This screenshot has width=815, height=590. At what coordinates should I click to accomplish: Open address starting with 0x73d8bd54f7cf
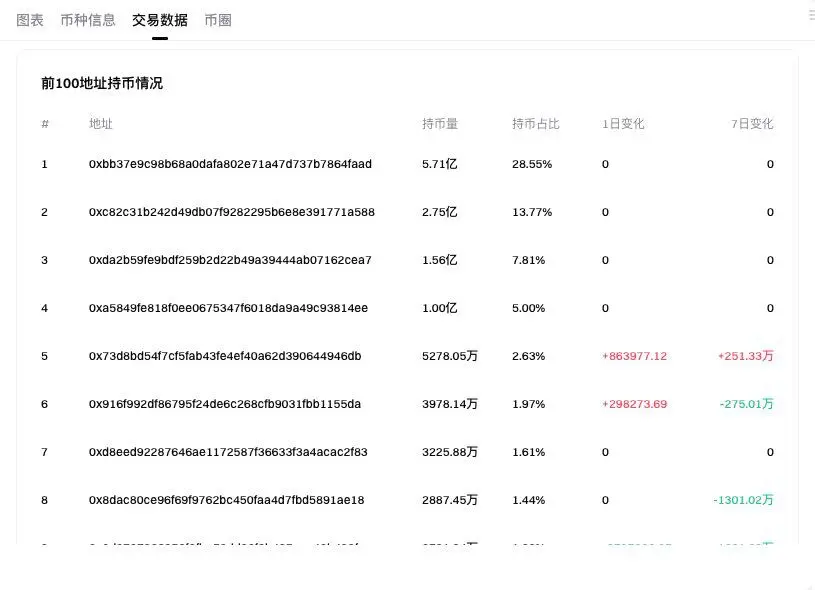(x=225, y=356)
